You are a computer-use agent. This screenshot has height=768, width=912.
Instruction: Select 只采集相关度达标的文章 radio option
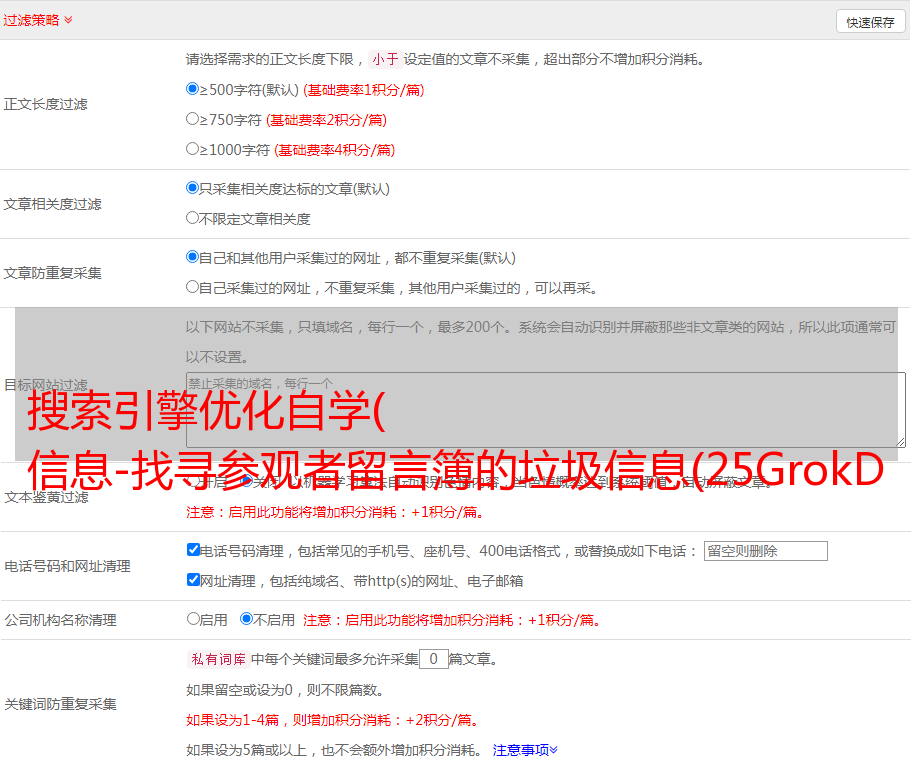193,188
